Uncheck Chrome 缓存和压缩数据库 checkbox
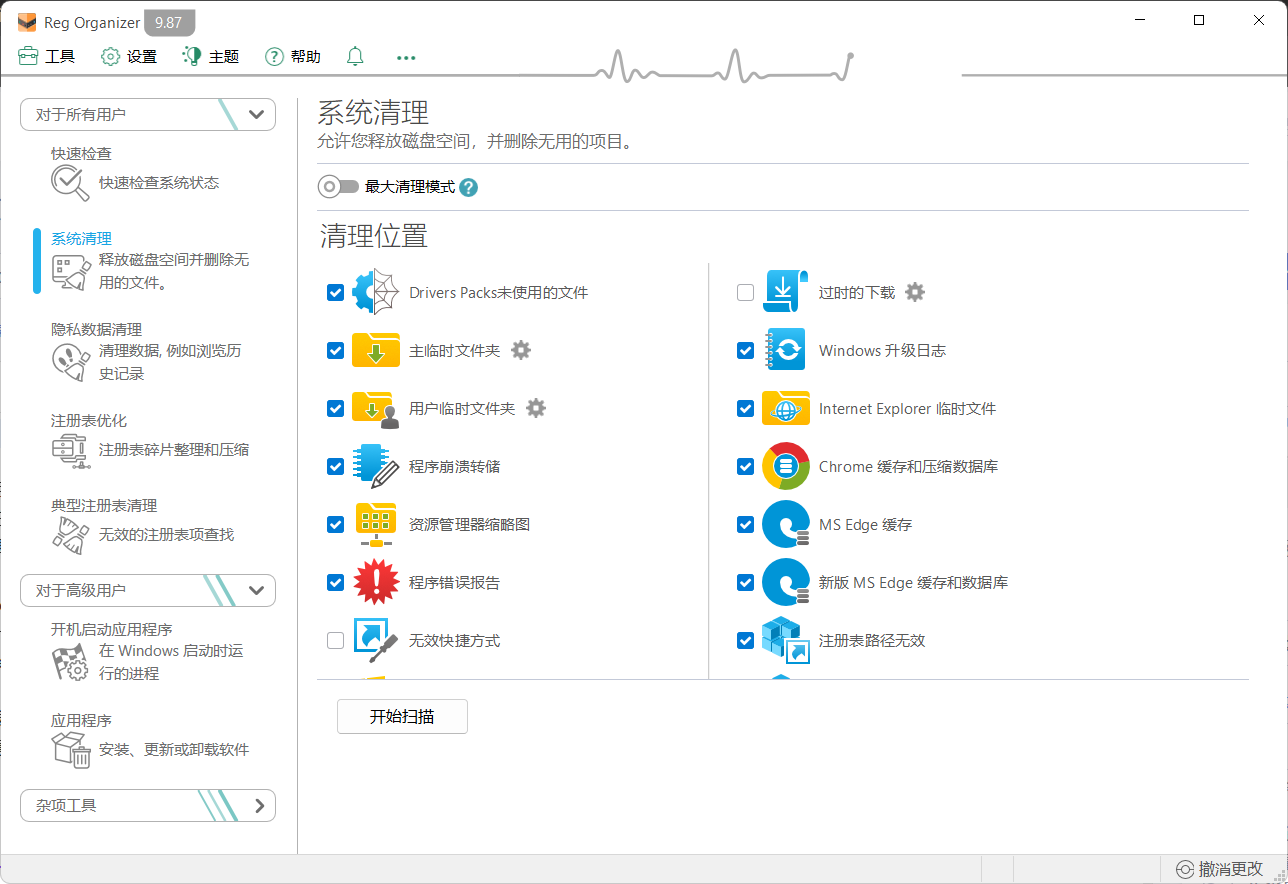Image resolution: width=1288 pixels, height=884 pixels. click(x=745, y=467)
